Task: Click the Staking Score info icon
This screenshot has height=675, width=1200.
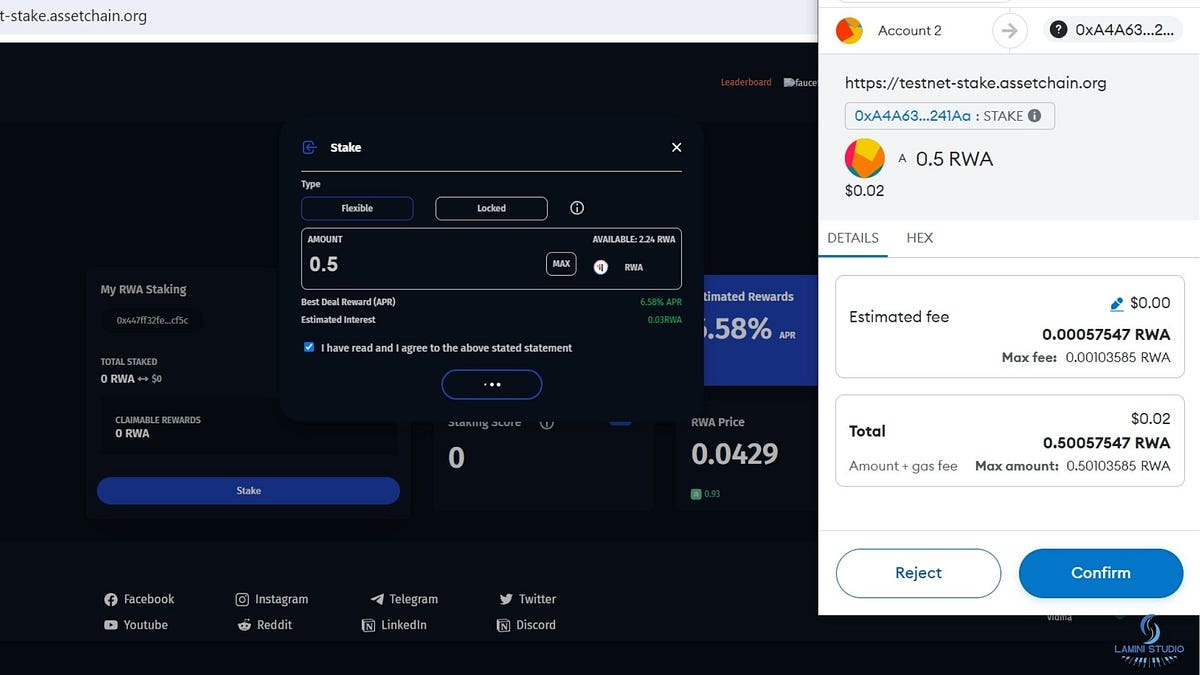Action: pos(547,423)
